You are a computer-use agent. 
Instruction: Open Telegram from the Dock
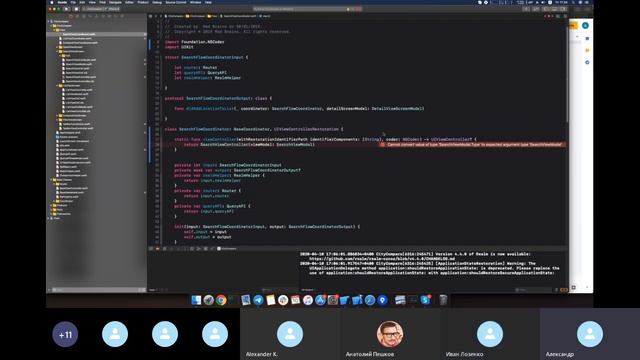pyautogui.click(x=258, y=300)
